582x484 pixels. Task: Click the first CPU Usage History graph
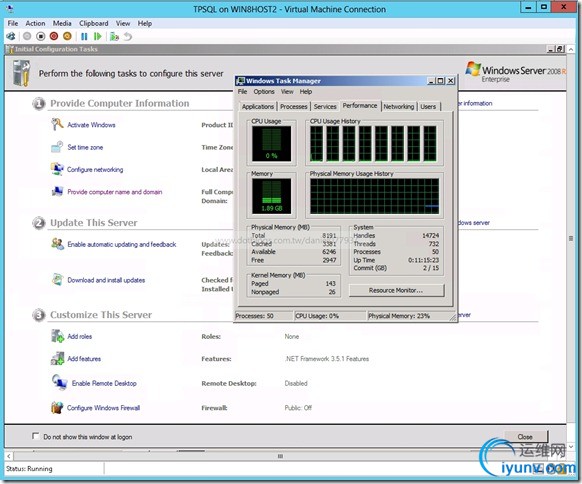(x=316, y=143)
